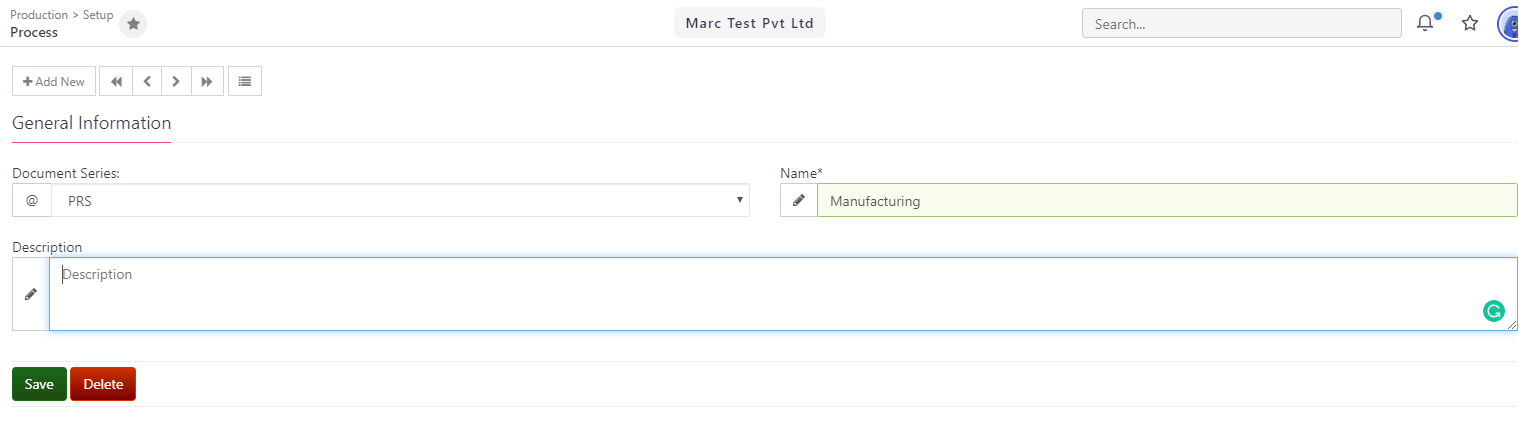Click the @ icon beside Document Series
Viewport: 1519px width, 431px height.
[x=32, y=200]
